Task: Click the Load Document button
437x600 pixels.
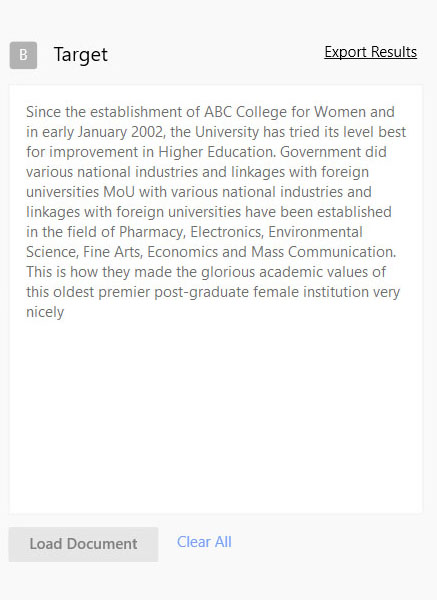Action: (x=83, y=544)
